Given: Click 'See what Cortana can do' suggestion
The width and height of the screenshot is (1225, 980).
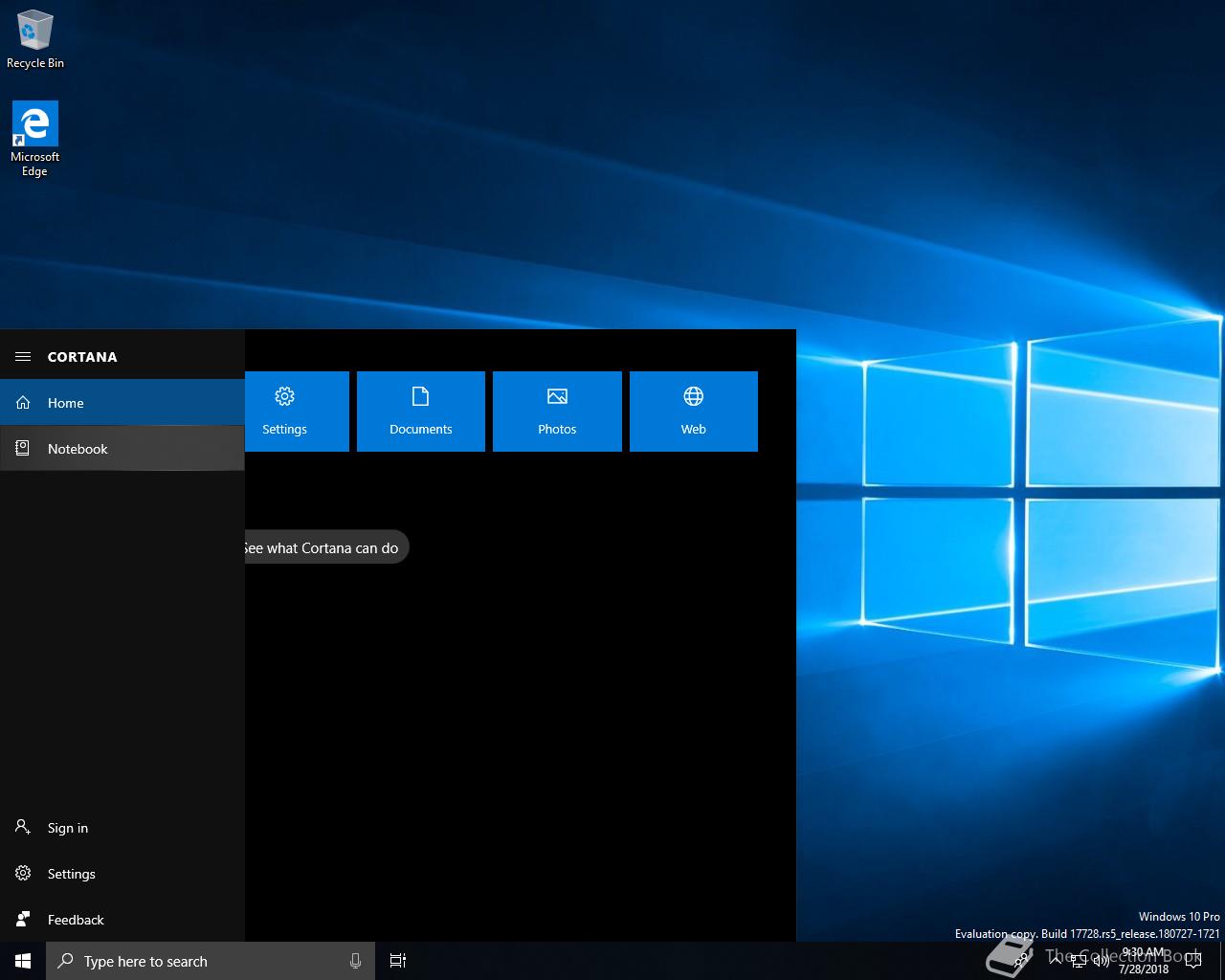Looking at the screenshot, I should click(x=326, y=547).
